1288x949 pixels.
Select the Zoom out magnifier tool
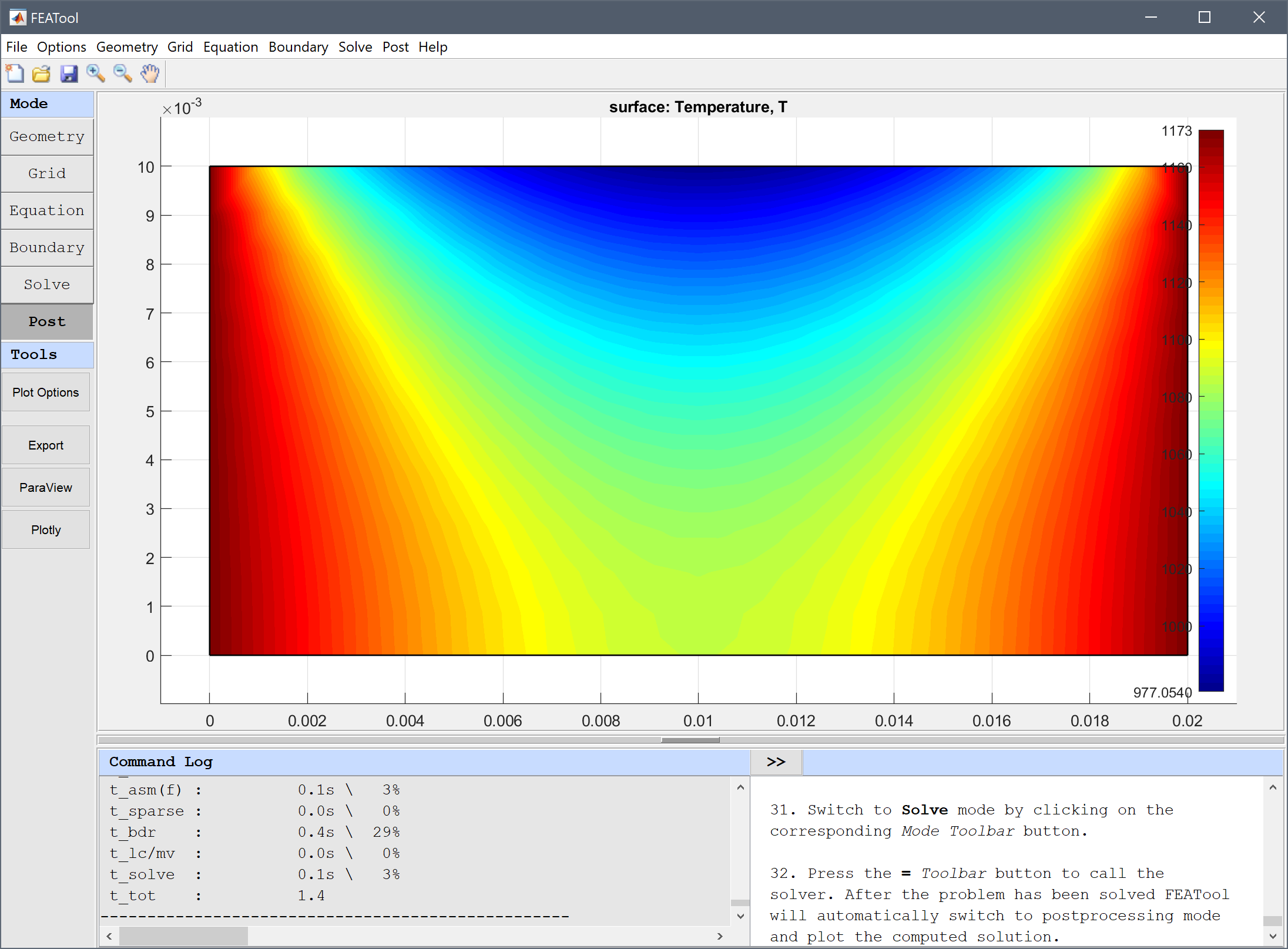pos(123,73)
